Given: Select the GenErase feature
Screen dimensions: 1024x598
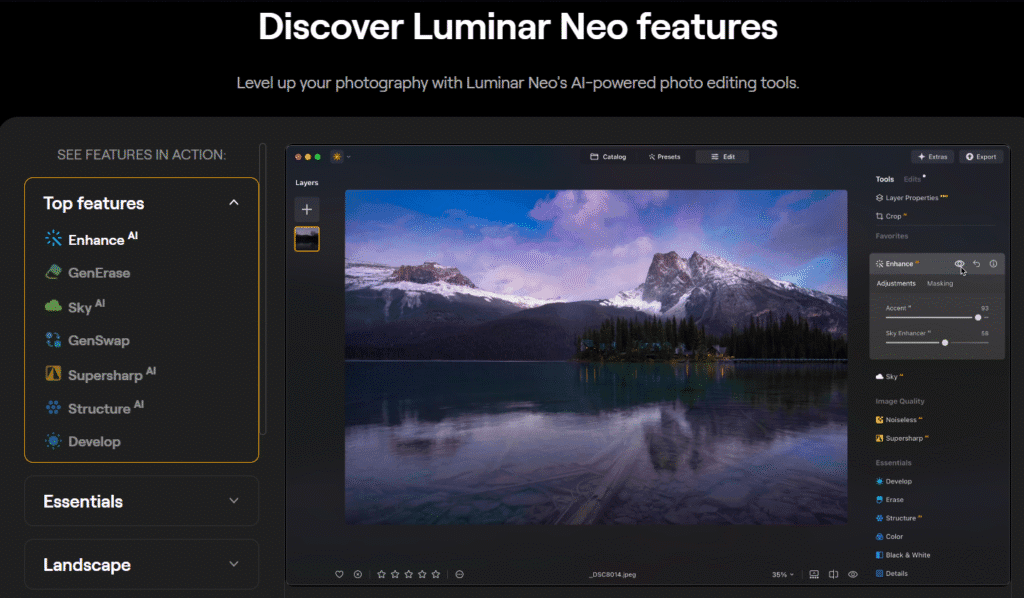Looking at the screenshot, I should pos(88,273).
